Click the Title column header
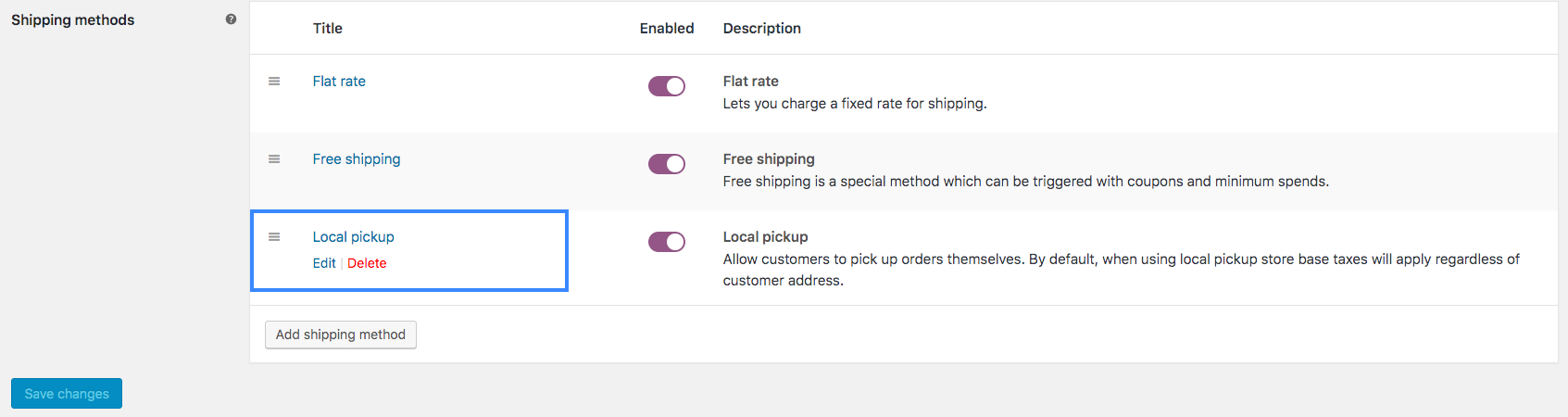Image resolution: width=1568 pixels, height=417 pixels. 328,29
